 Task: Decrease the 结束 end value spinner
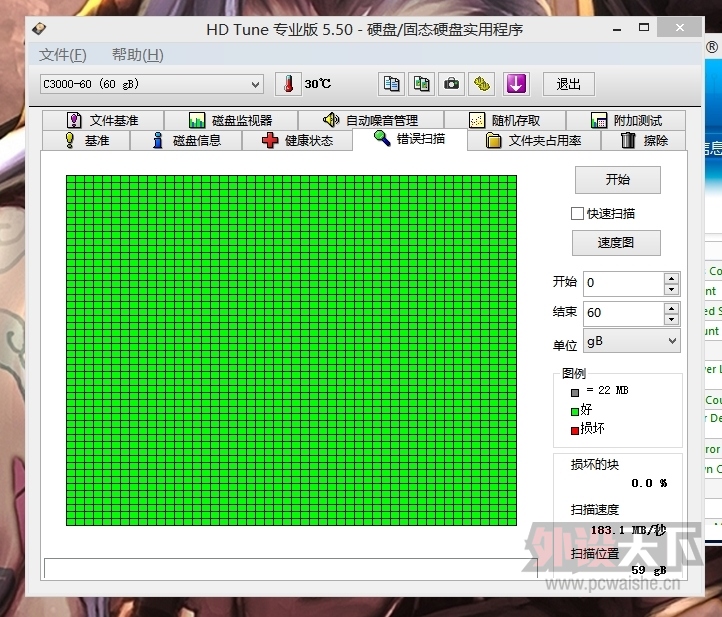tap(672, 320)
